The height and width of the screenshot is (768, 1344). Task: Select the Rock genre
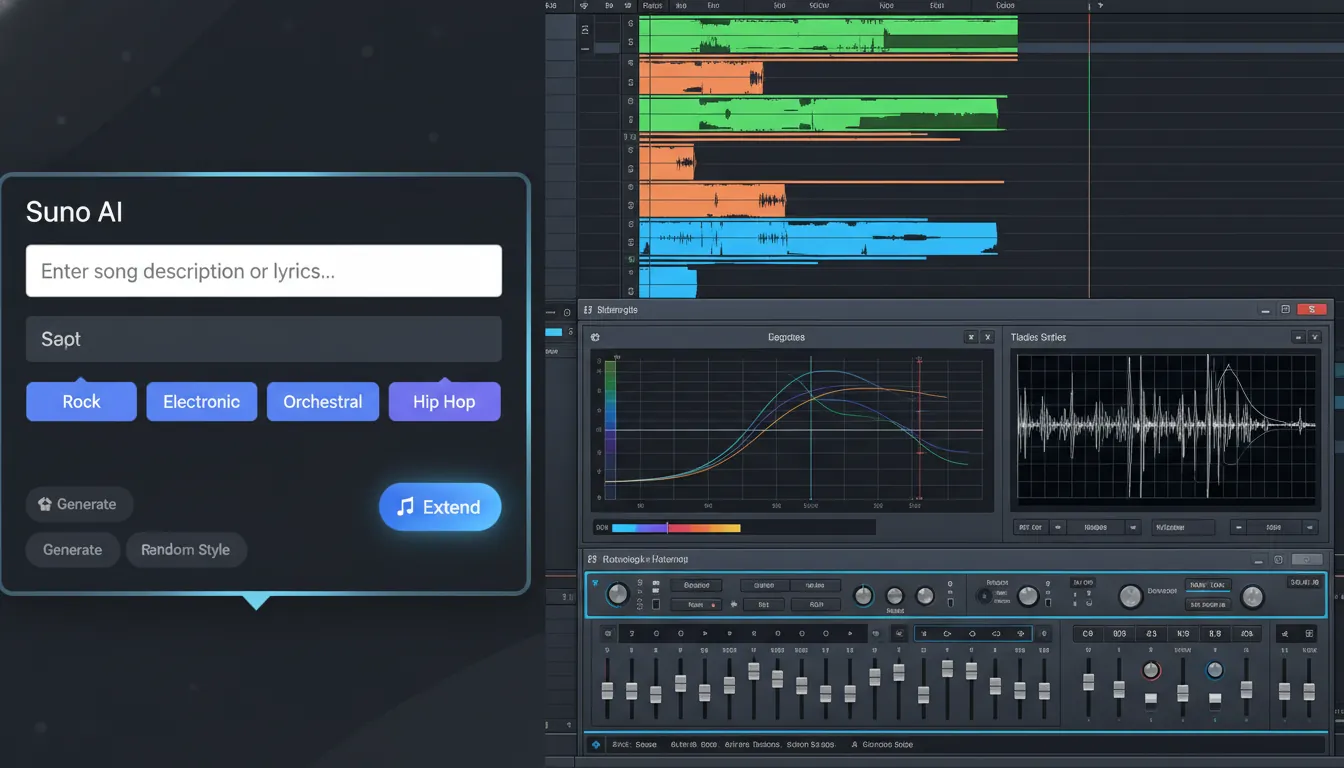81,401
